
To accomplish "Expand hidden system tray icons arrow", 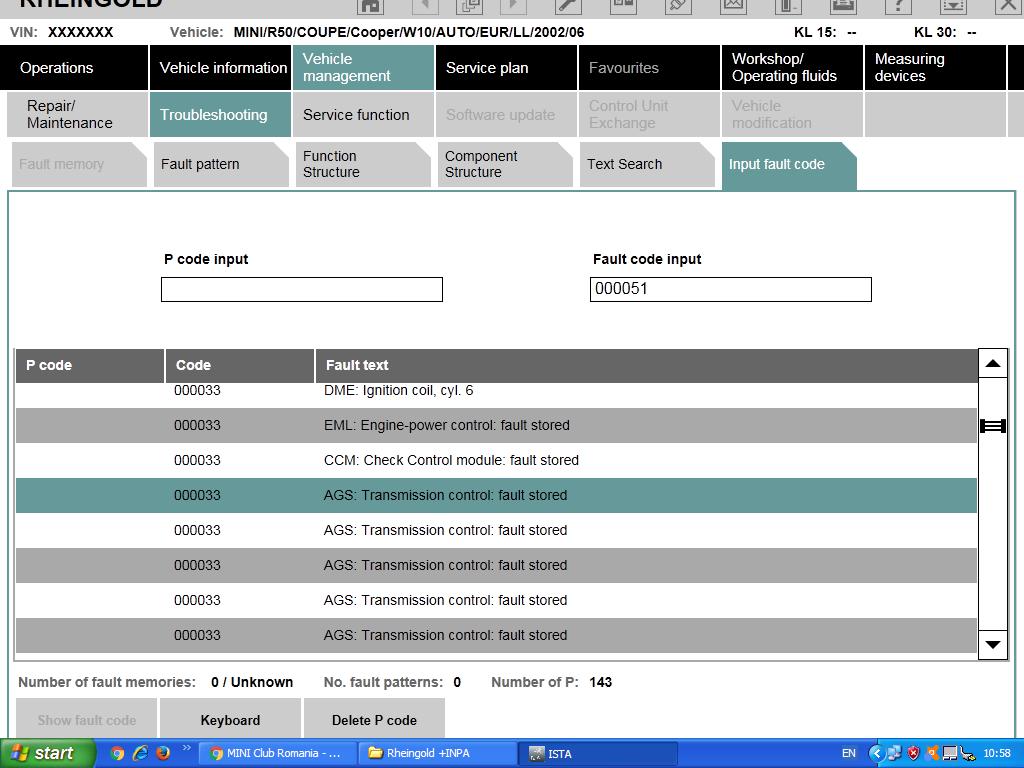I will [876, 754].
